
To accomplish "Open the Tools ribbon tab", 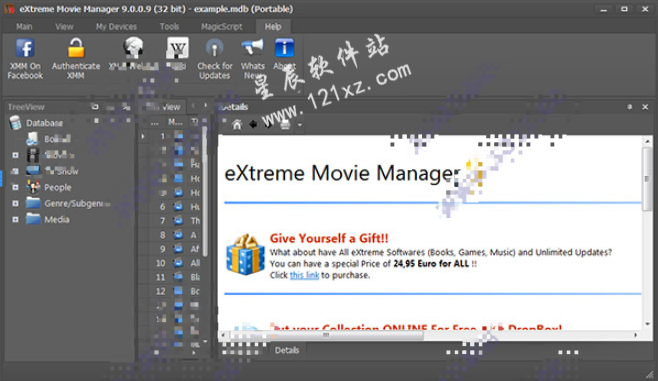I will tap(169, 26).
